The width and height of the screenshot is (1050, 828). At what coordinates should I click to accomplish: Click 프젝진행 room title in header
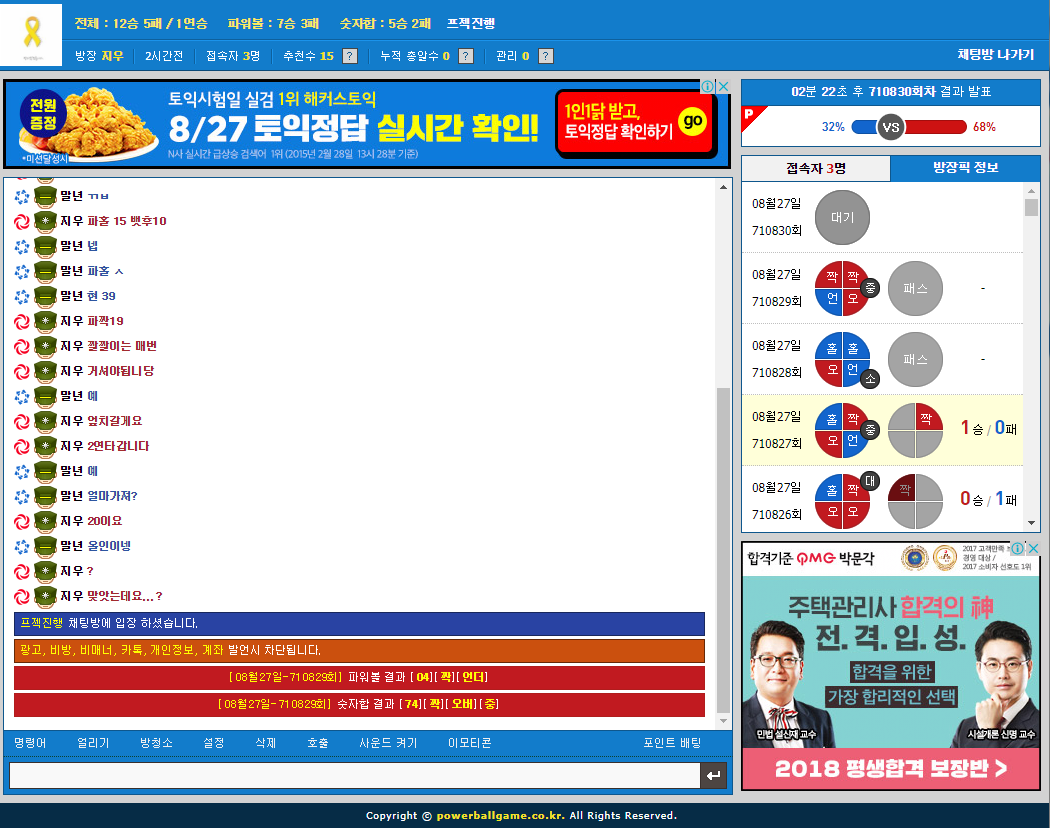(x=471, y=23)
